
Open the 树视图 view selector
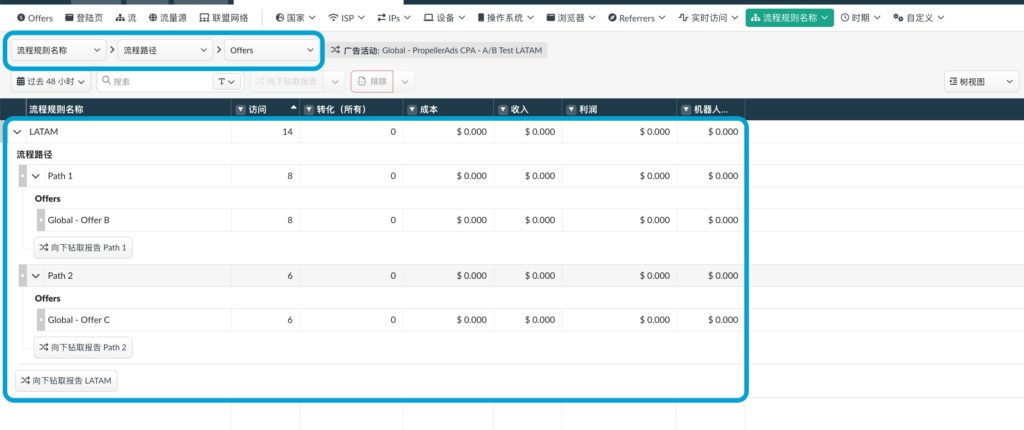(982, 82)
